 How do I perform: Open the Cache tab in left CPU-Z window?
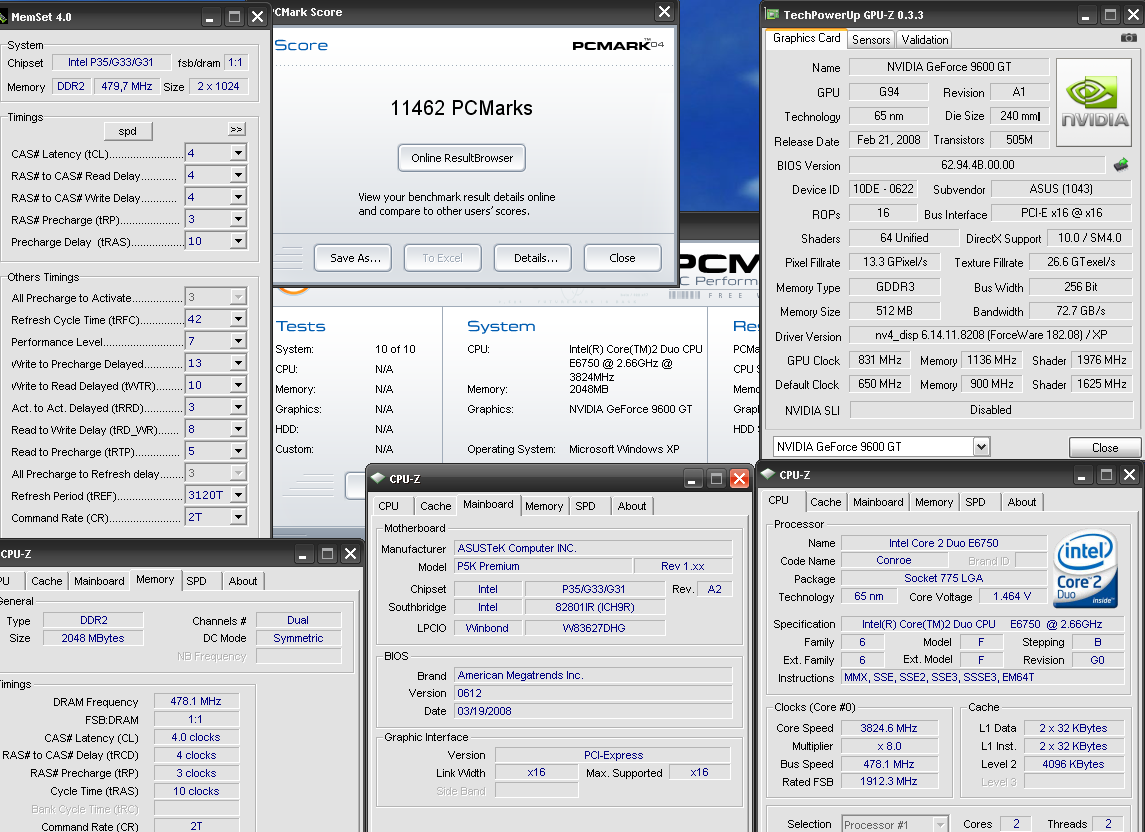(47, 581)
